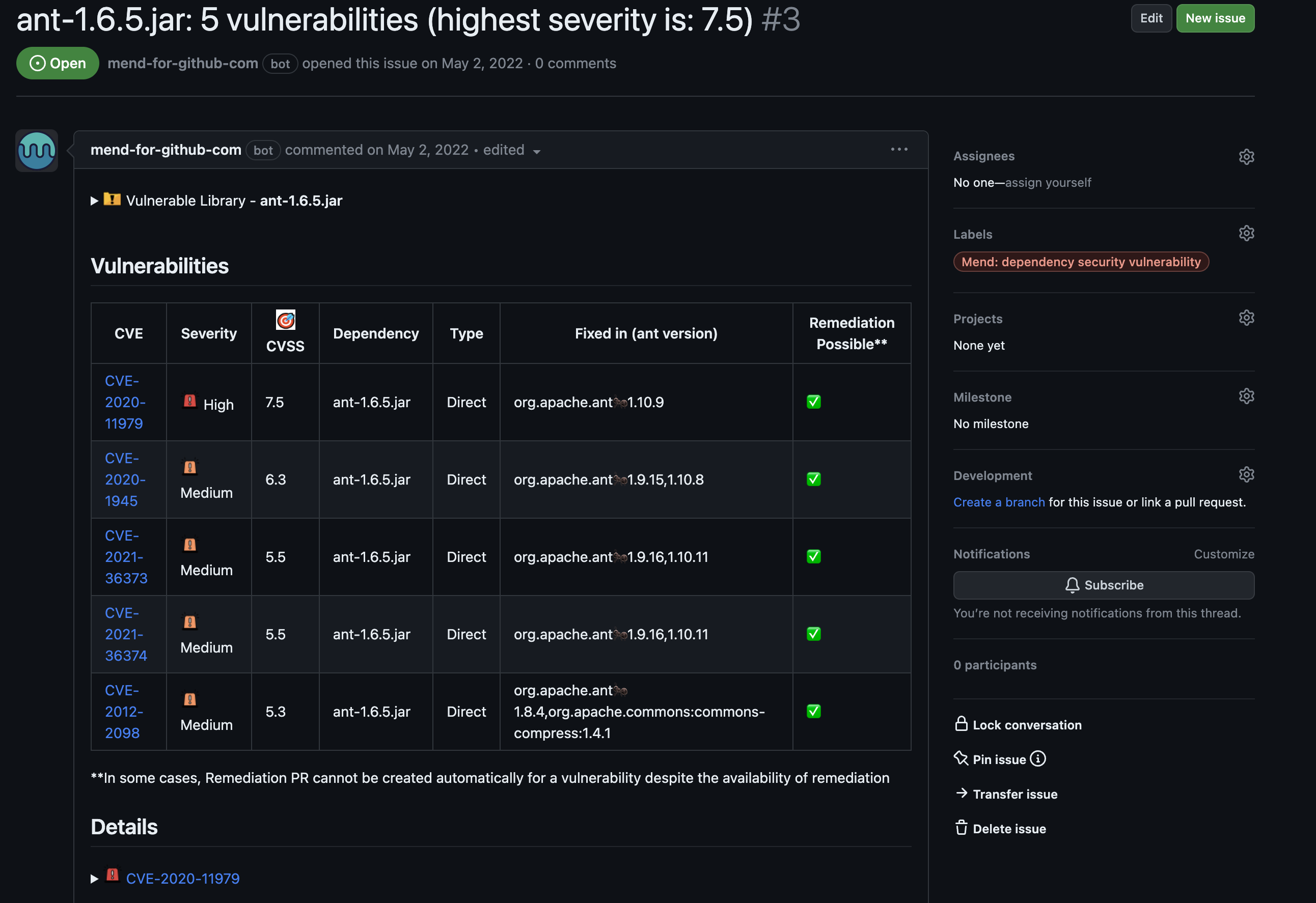Click Lock conversation option
Screen dimensions: 1316x903
(1018, 725)
